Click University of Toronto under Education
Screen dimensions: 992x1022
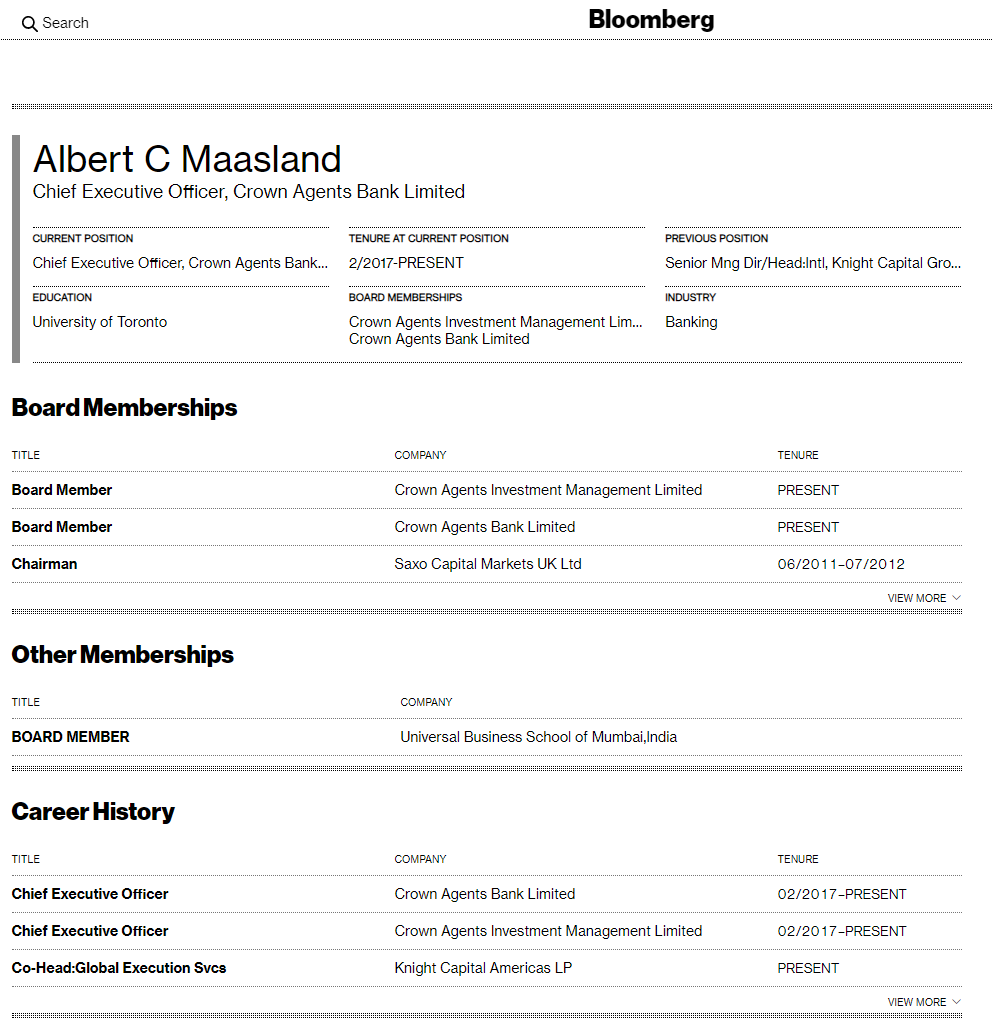[x=100, y=322]
